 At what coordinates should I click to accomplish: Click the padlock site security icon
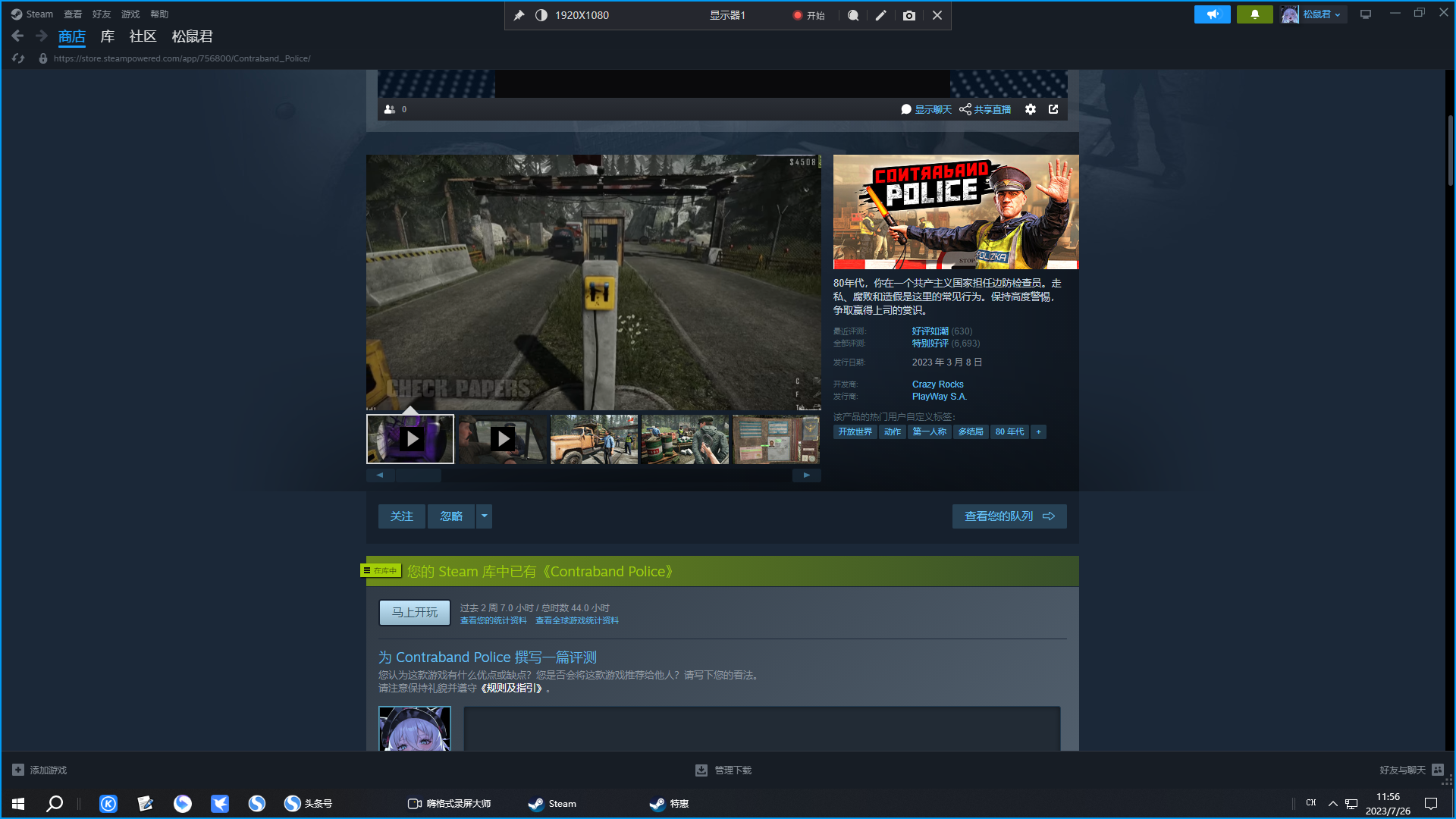coord(43,58)
